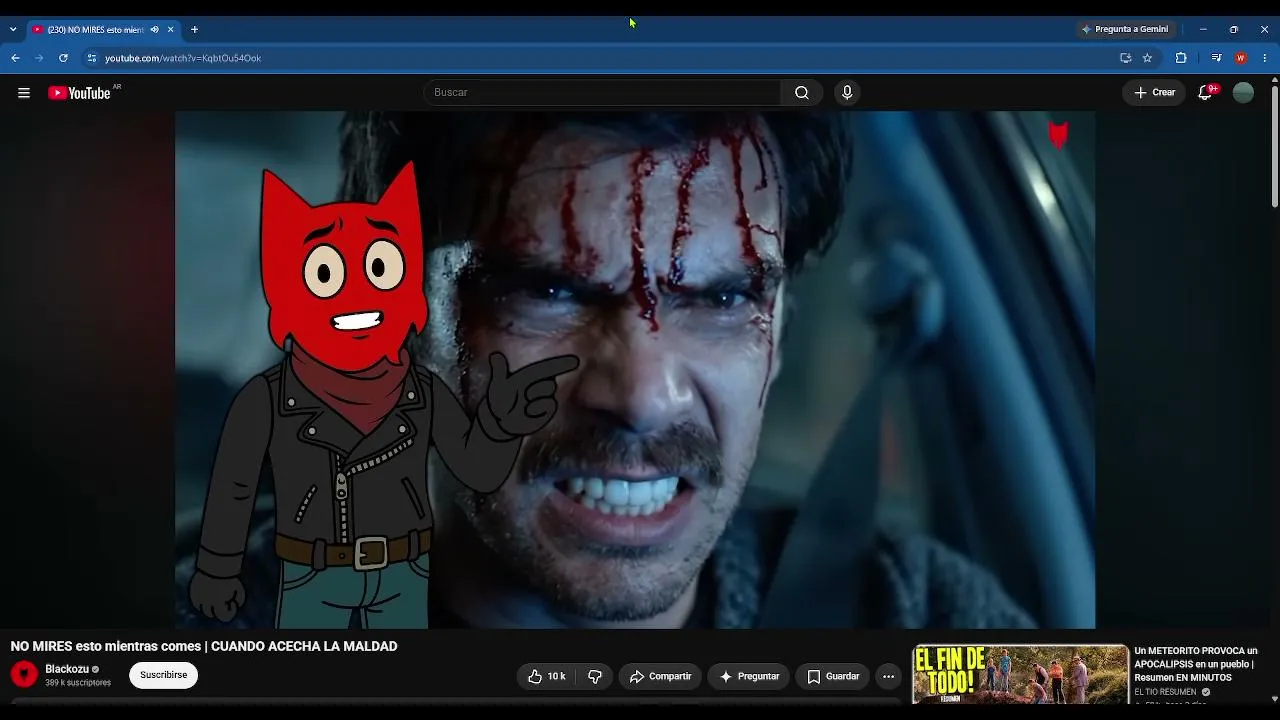Open Chrome profile avatar
The image size is (1280, 720).
point(1241,58)
